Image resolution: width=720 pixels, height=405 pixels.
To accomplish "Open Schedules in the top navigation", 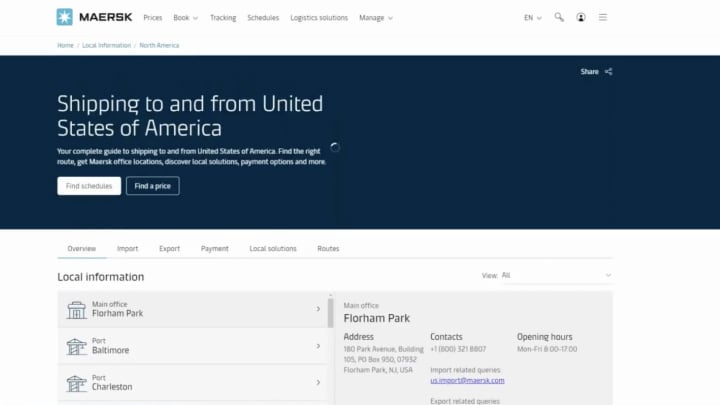I will click(263, 18).
